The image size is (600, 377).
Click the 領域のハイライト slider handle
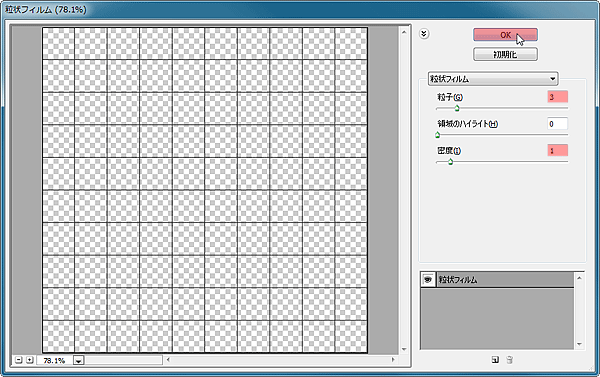[x=437, y=135]
